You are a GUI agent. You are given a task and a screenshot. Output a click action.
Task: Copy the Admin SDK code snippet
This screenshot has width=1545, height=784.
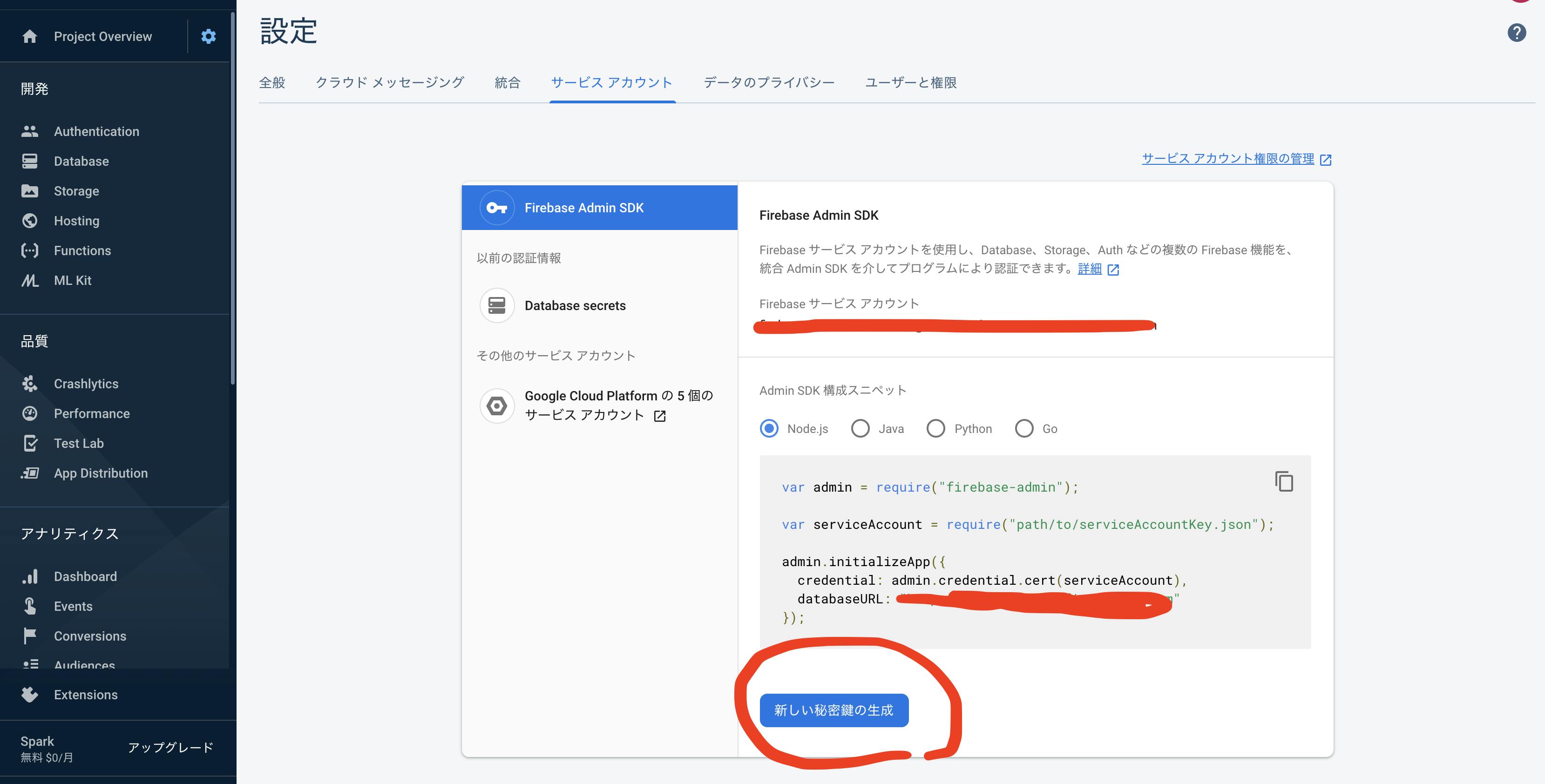coord(1283,482)
